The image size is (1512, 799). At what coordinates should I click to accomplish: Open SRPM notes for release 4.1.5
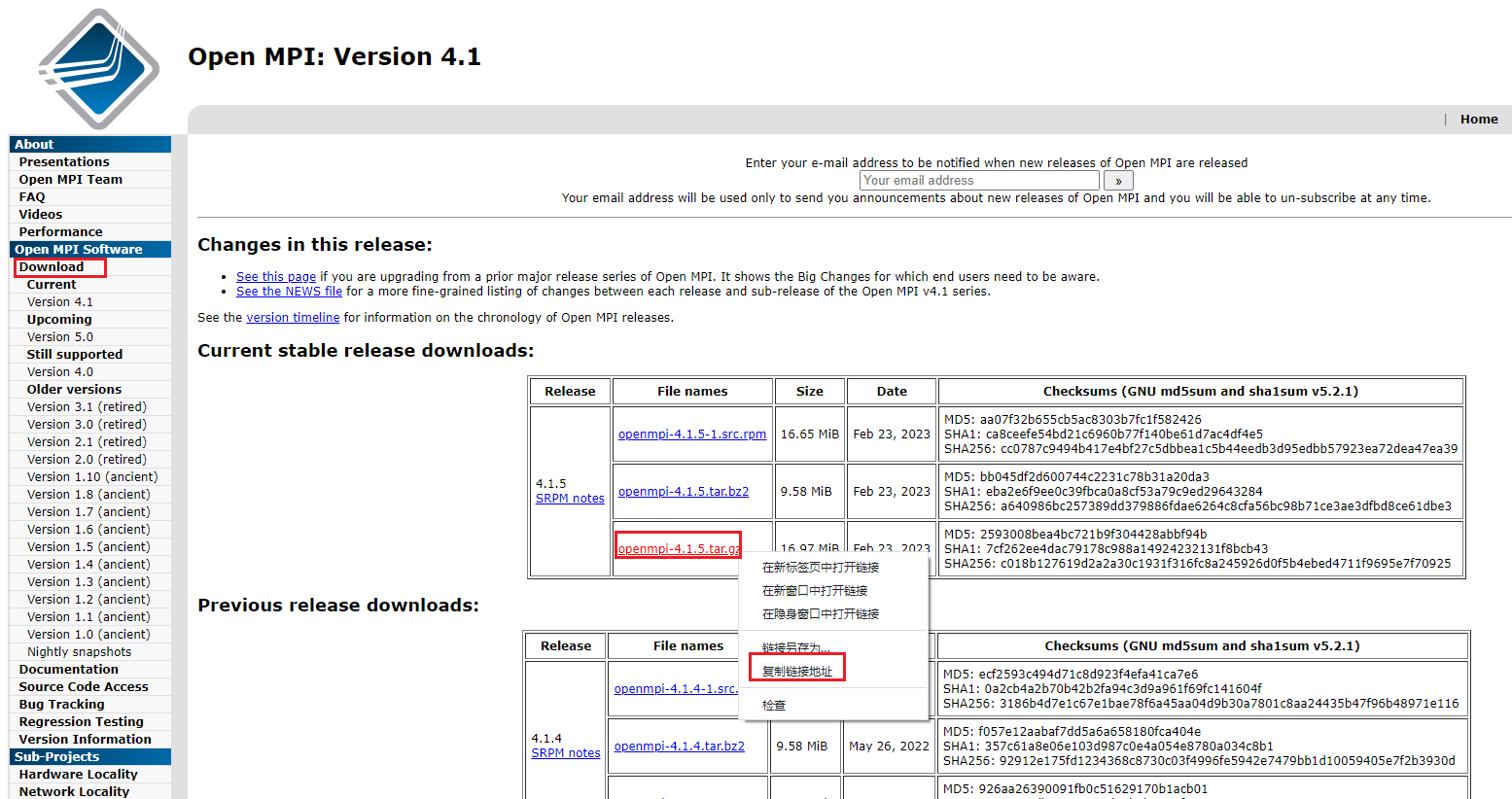tap(570, 499)
